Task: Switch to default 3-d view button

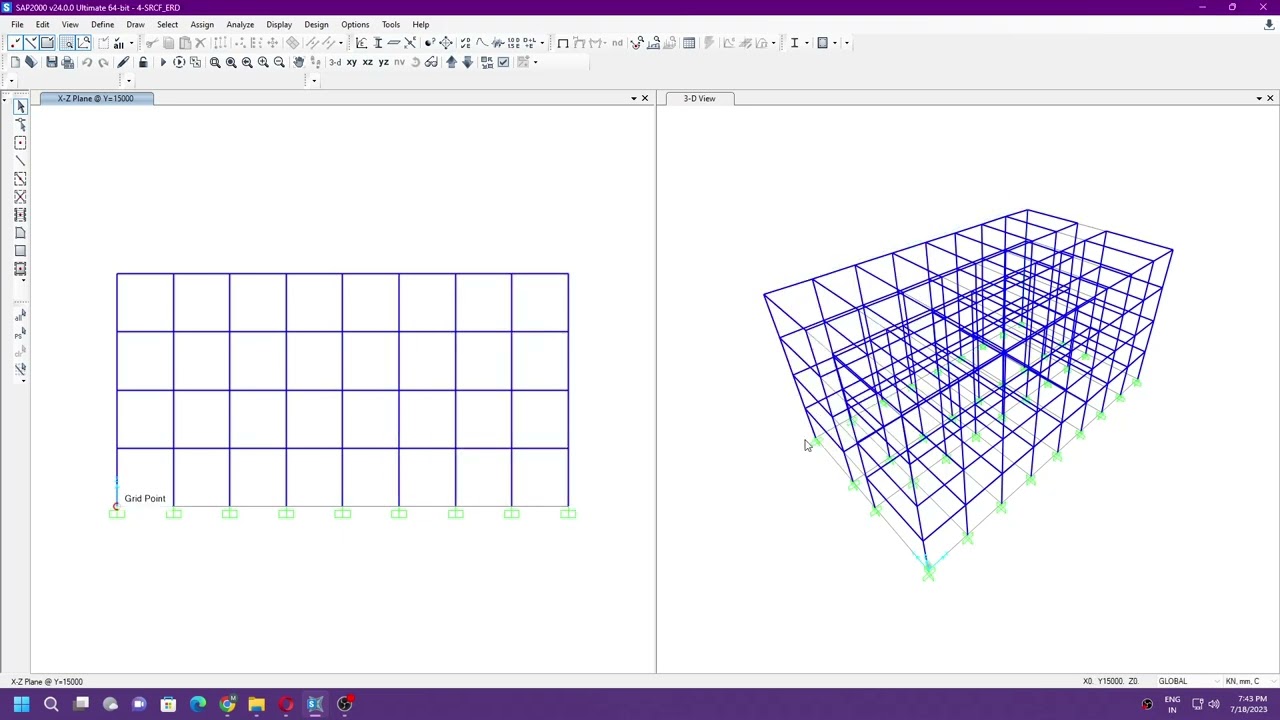Action: pos(335,62)
